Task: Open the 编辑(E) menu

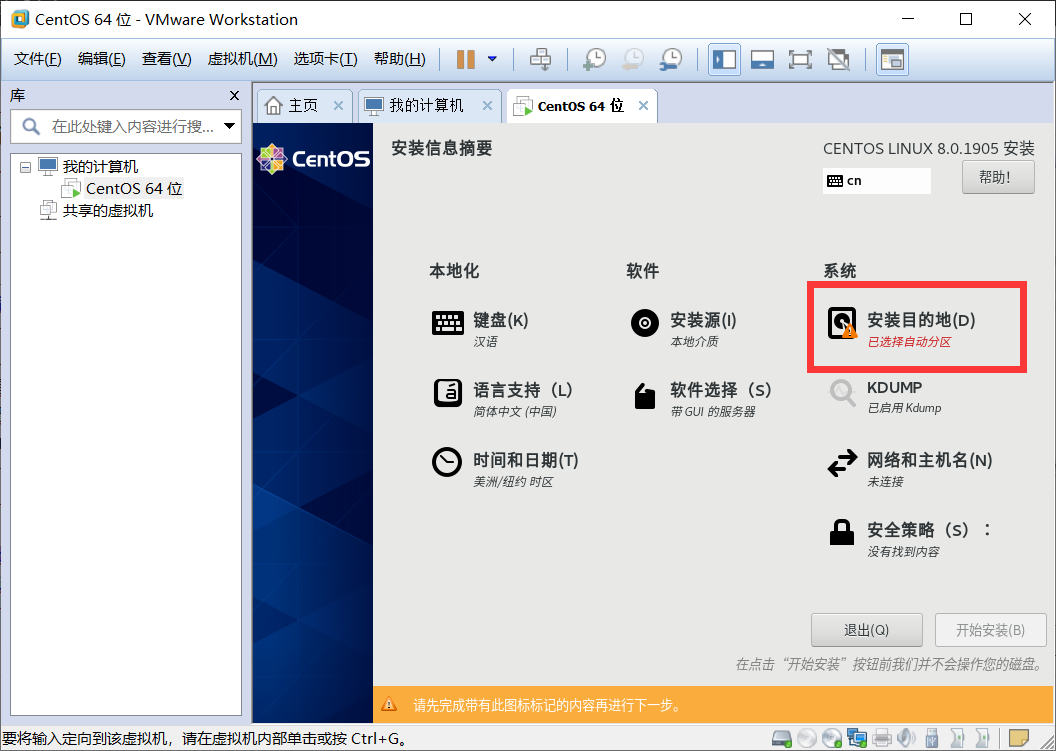Action: 102,59
